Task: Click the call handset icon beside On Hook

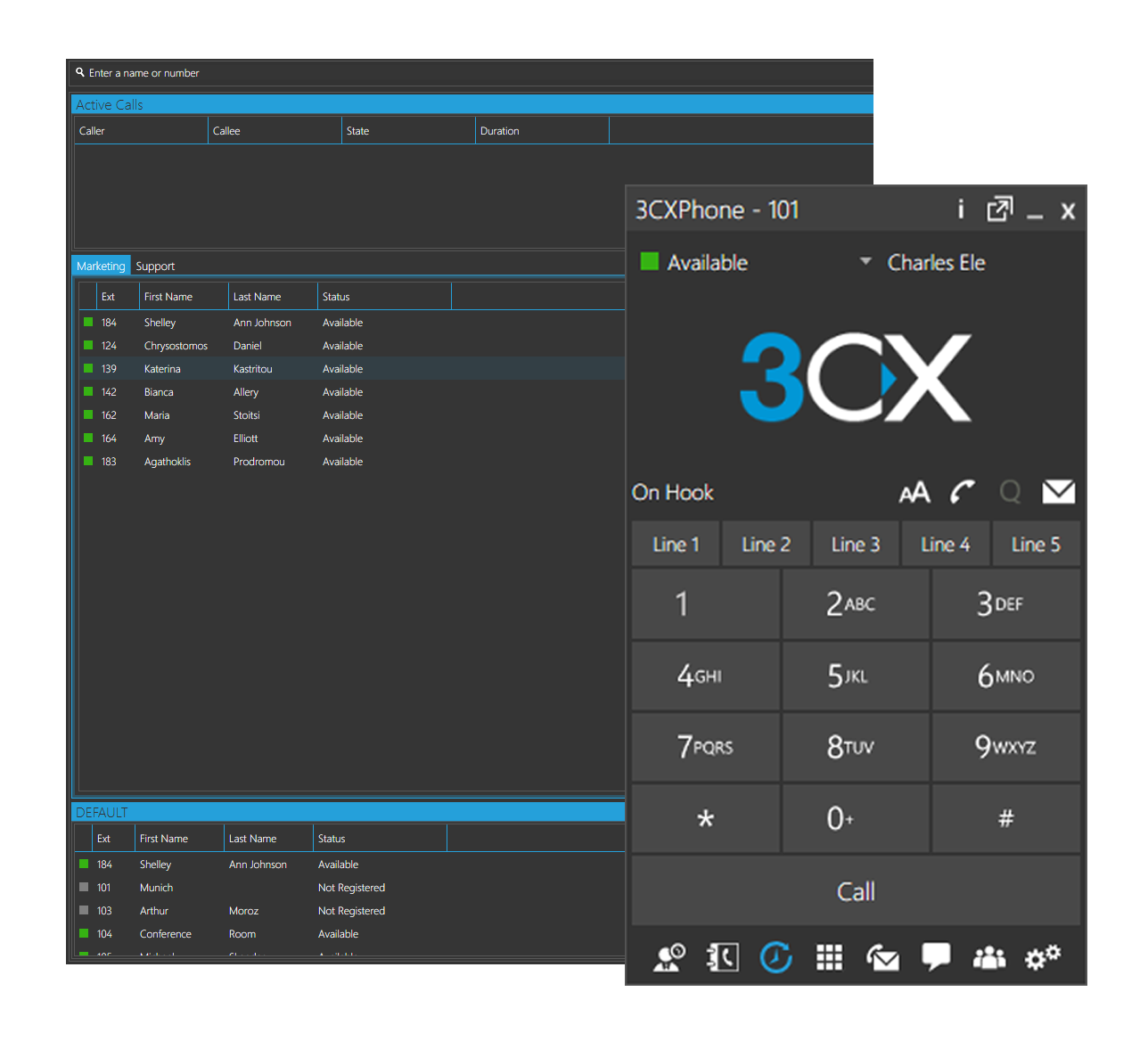Action: click(963, 492)
